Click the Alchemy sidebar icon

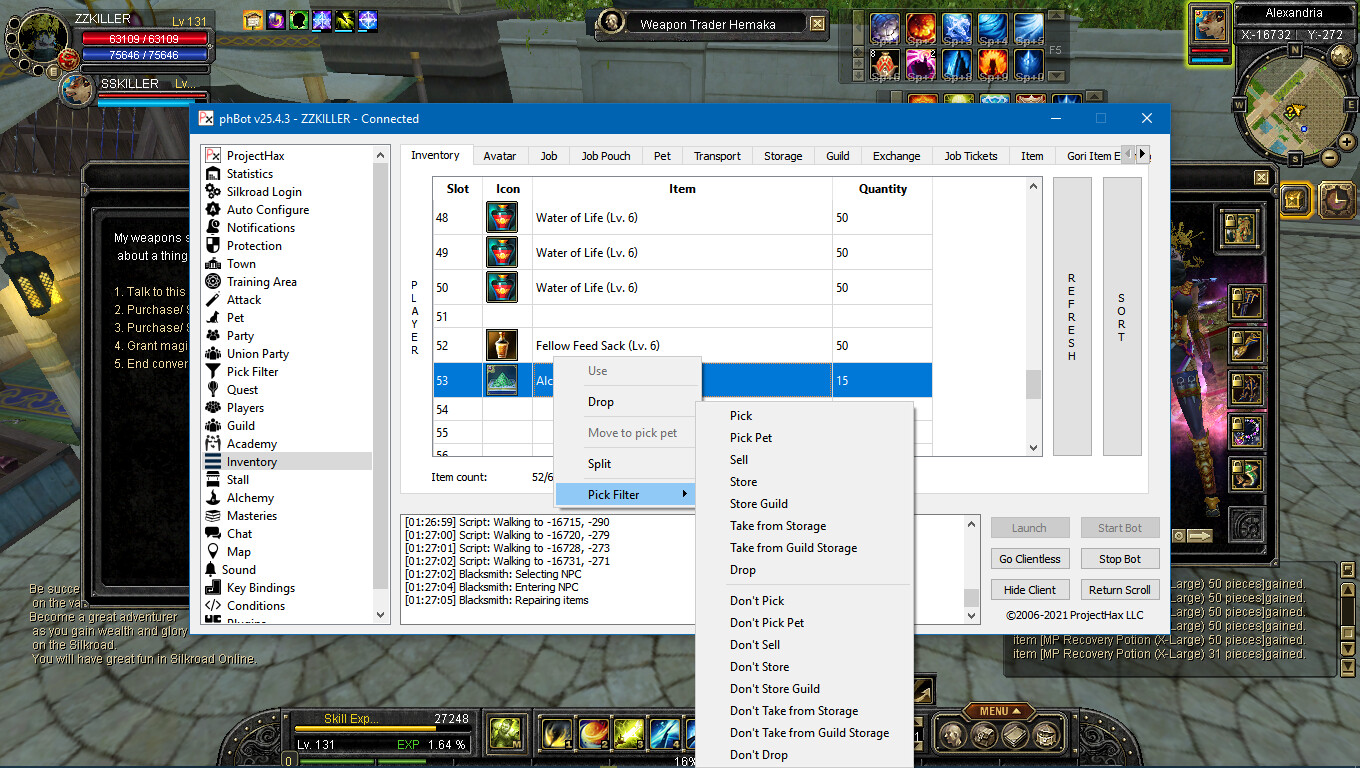coord(212,498)
